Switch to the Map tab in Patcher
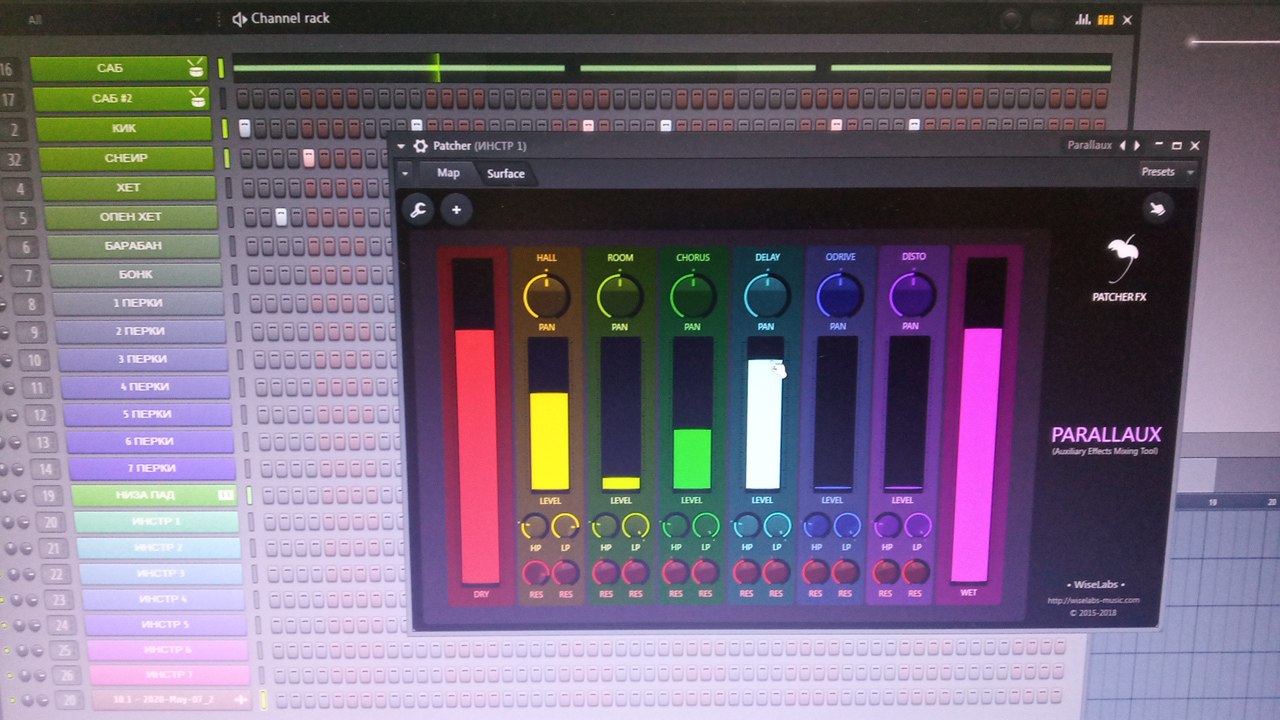The image size is (1280, 720). tap(448, 173)
